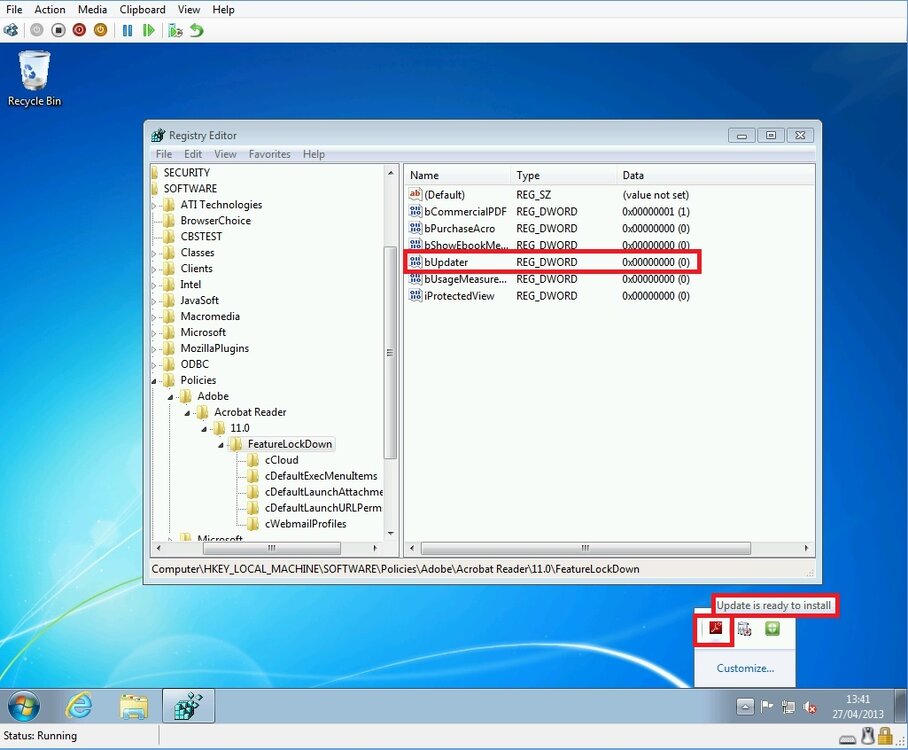Collapse the FeatureLockDown tree node
The width and height of the screenshot is (908, 750).
221,445
